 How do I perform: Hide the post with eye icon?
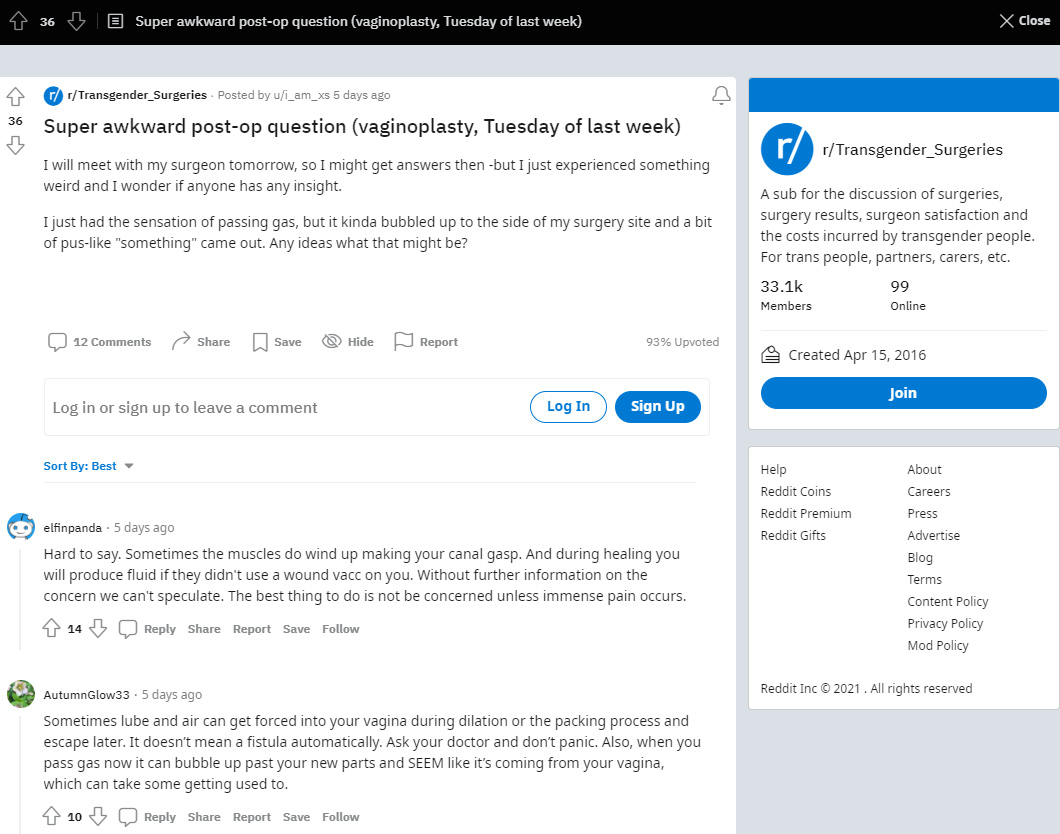pyautogui.click(x=347, y=342)
